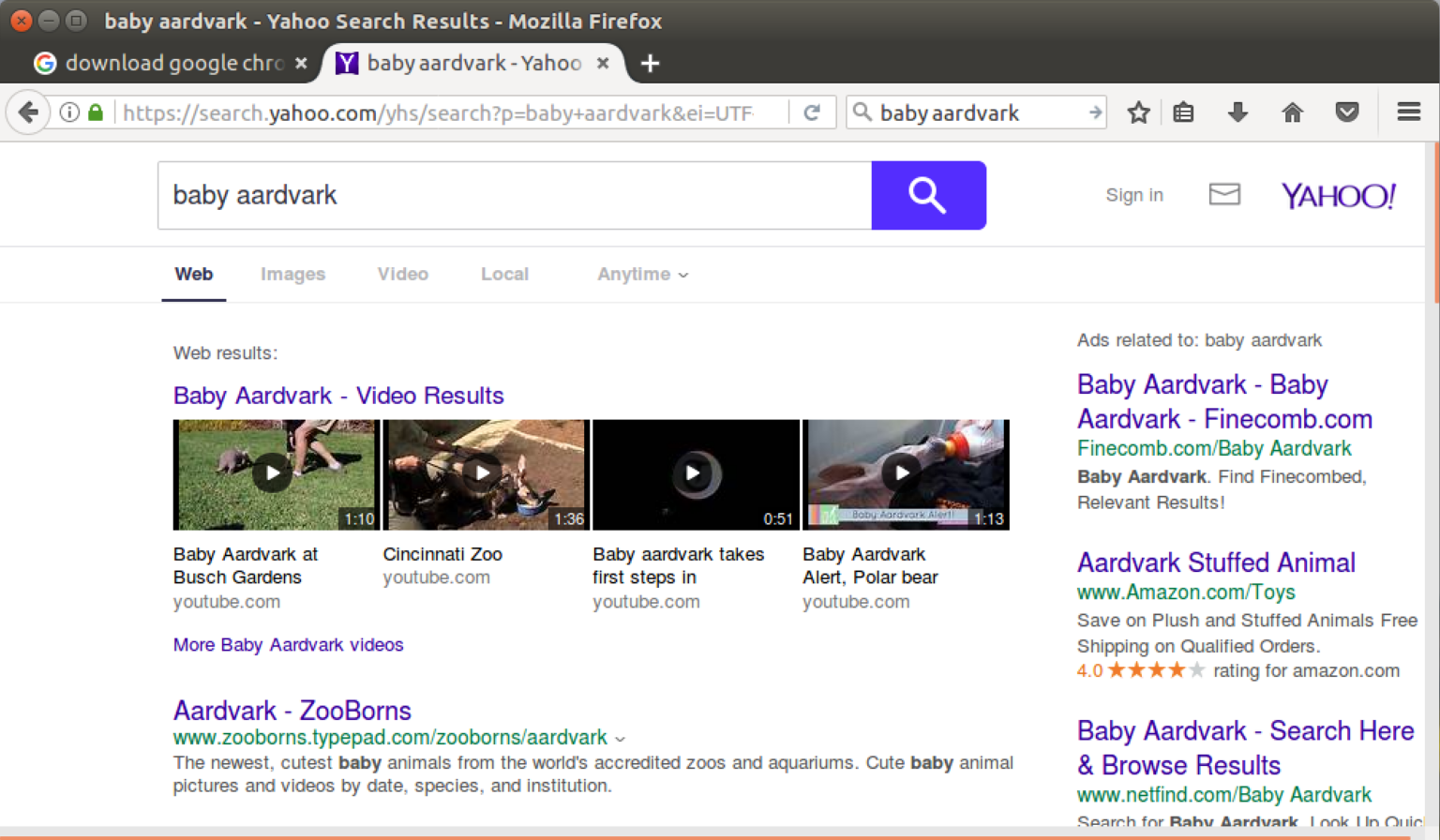
Task: Click the Sign in link
Action: pos(1134,195)
